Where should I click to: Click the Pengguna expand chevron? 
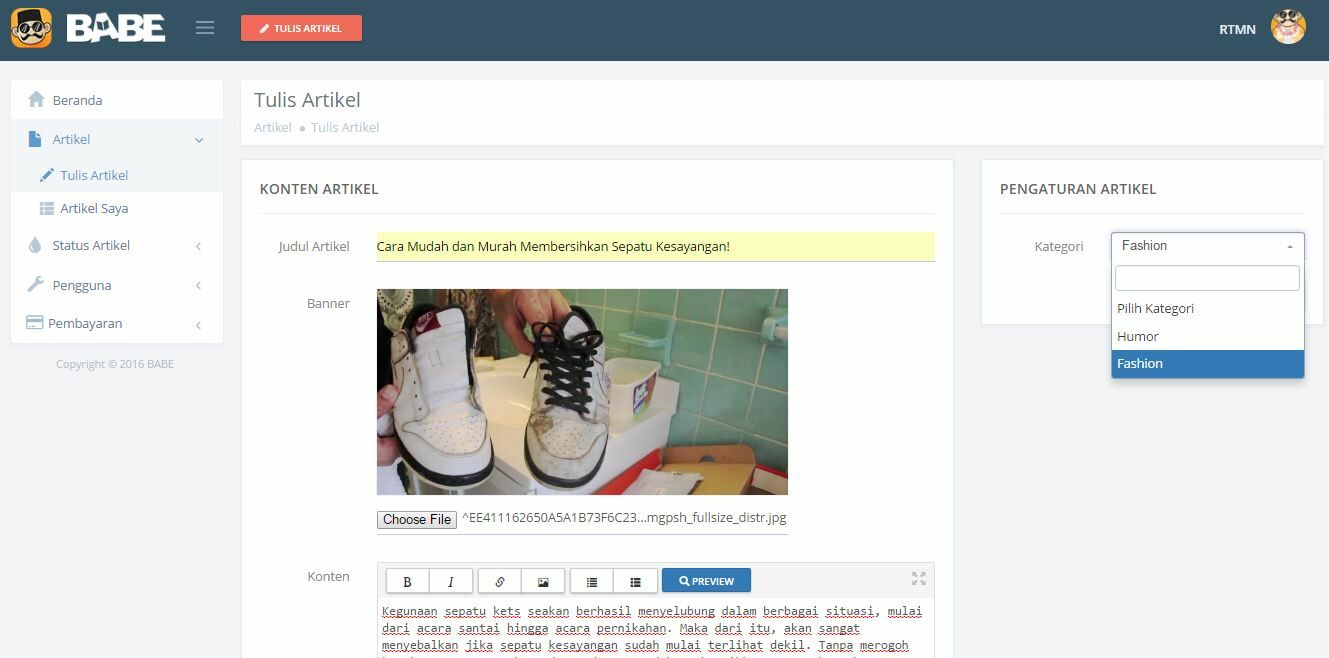(198, 286)
